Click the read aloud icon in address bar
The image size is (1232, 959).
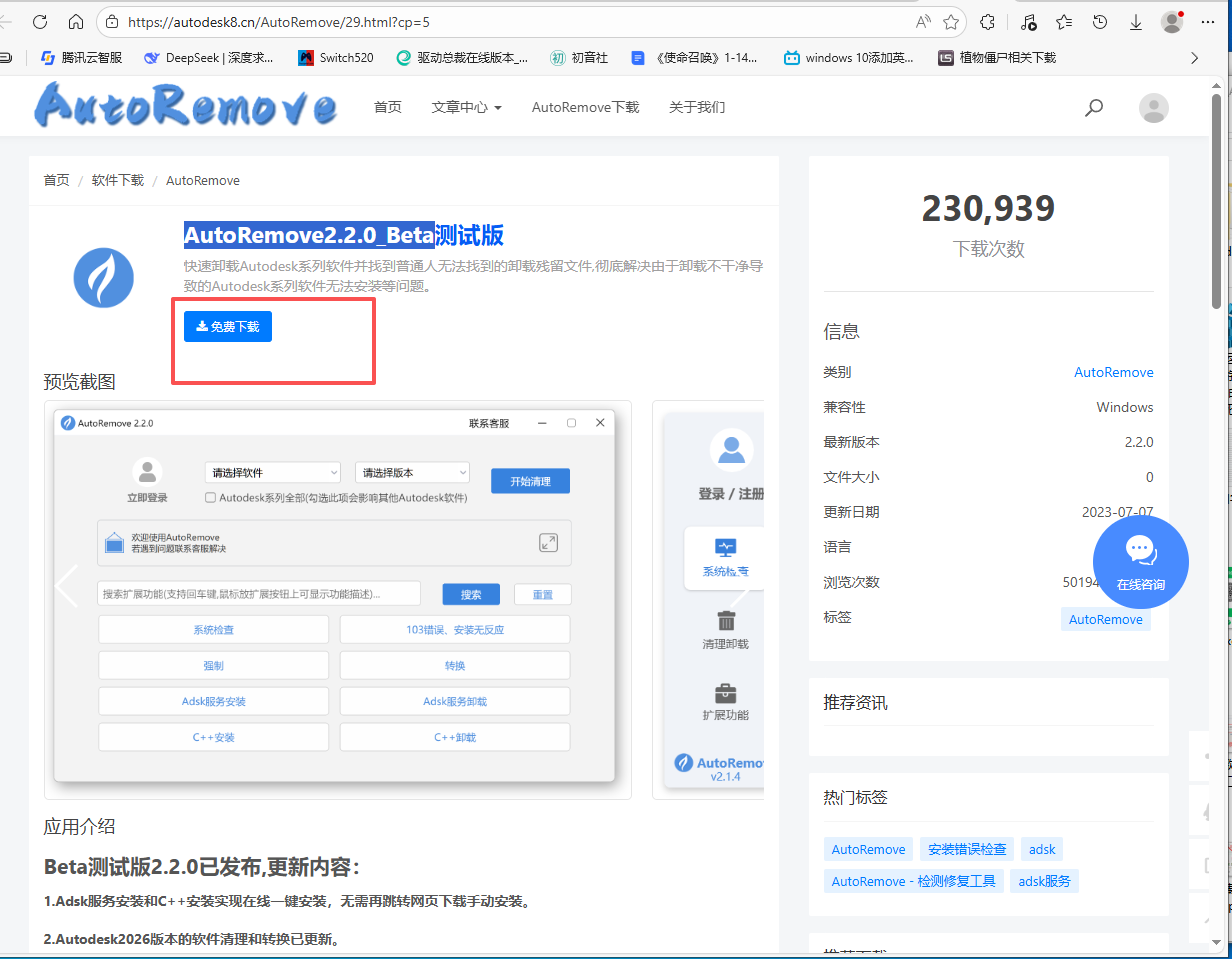click(923, 21)
